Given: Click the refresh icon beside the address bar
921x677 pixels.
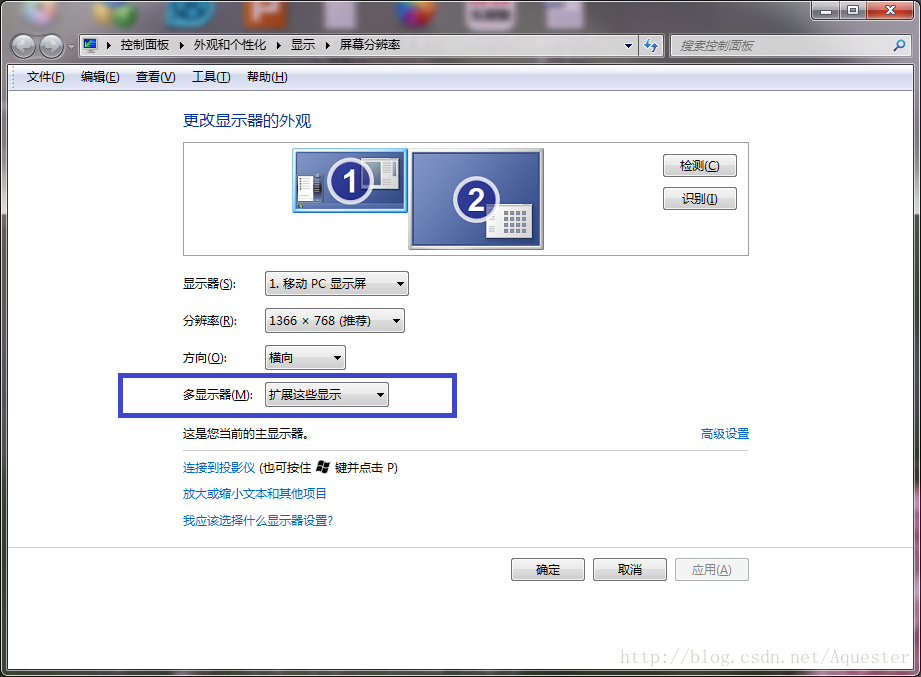Looking at the screenshot, I should [651, 45].
